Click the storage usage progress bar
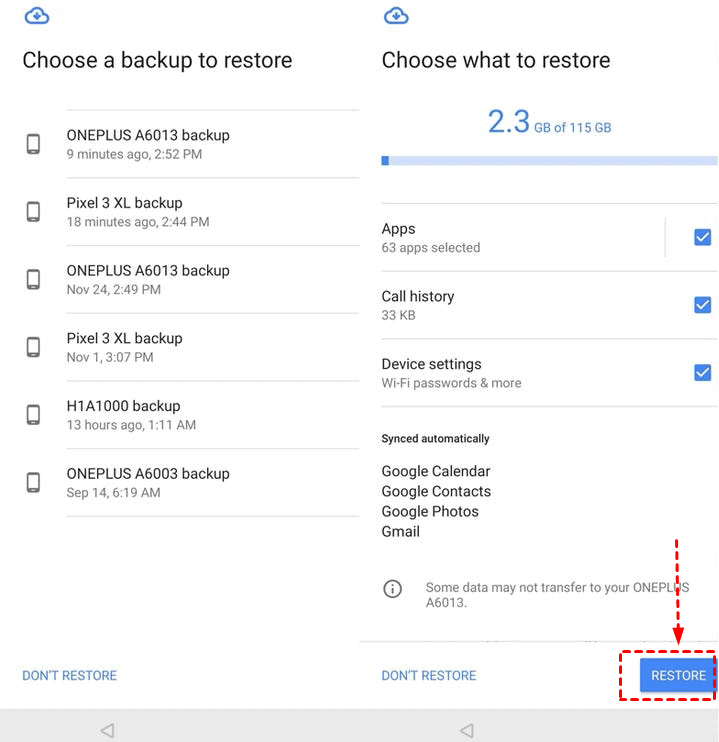This screenshot has height=742, width=719. 549,160
